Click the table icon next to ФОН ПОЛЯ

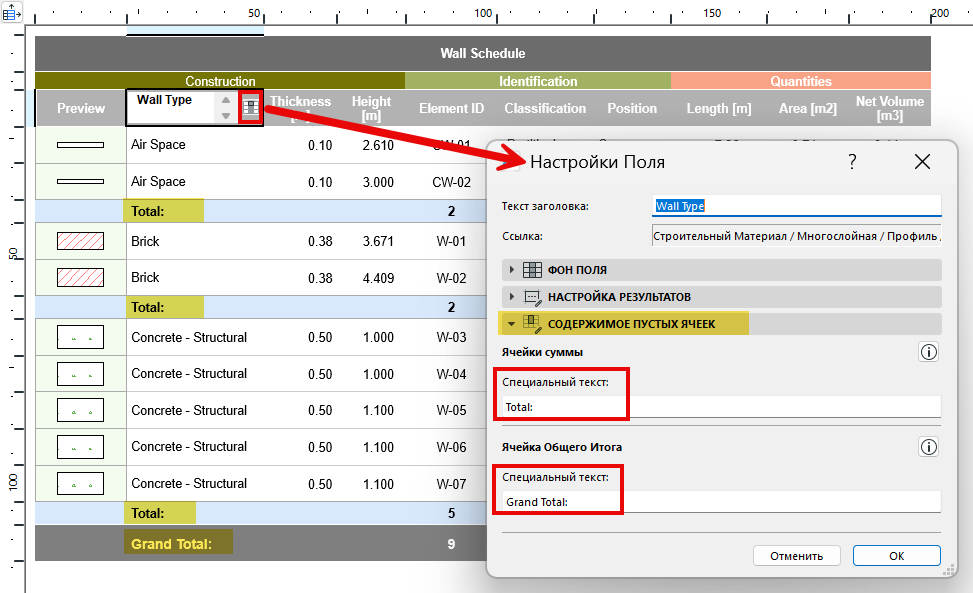click(532, 270)
